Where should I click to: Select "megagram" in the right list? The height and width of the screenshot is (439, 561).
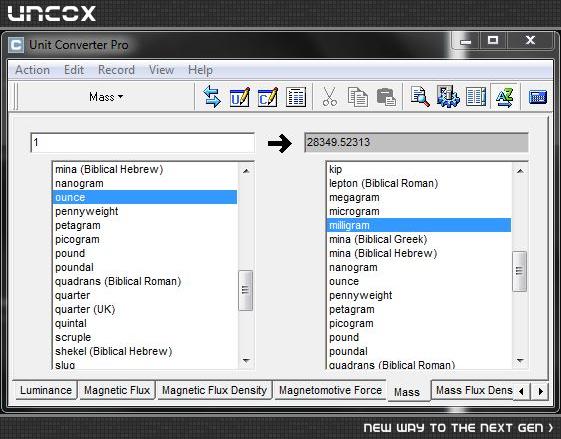tap(419, 197)
